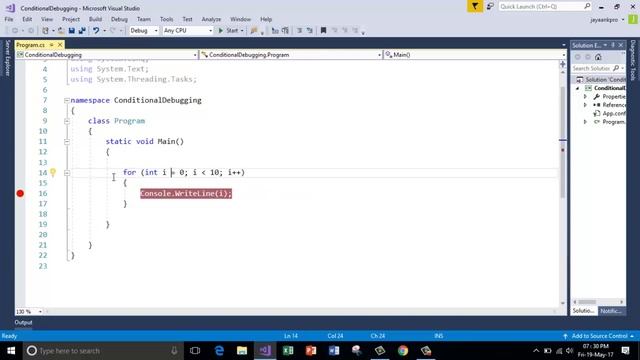Open Word from taskbar
Viewport: 640px width, 360px height.
click(334, 351)
